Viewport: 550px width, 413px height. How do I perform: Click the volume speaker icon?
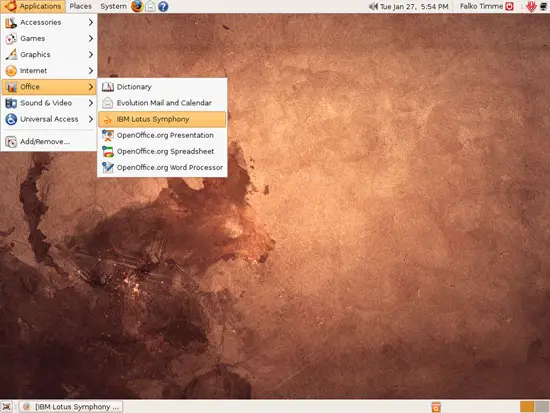pyautogui.click(x=373, y=6)
